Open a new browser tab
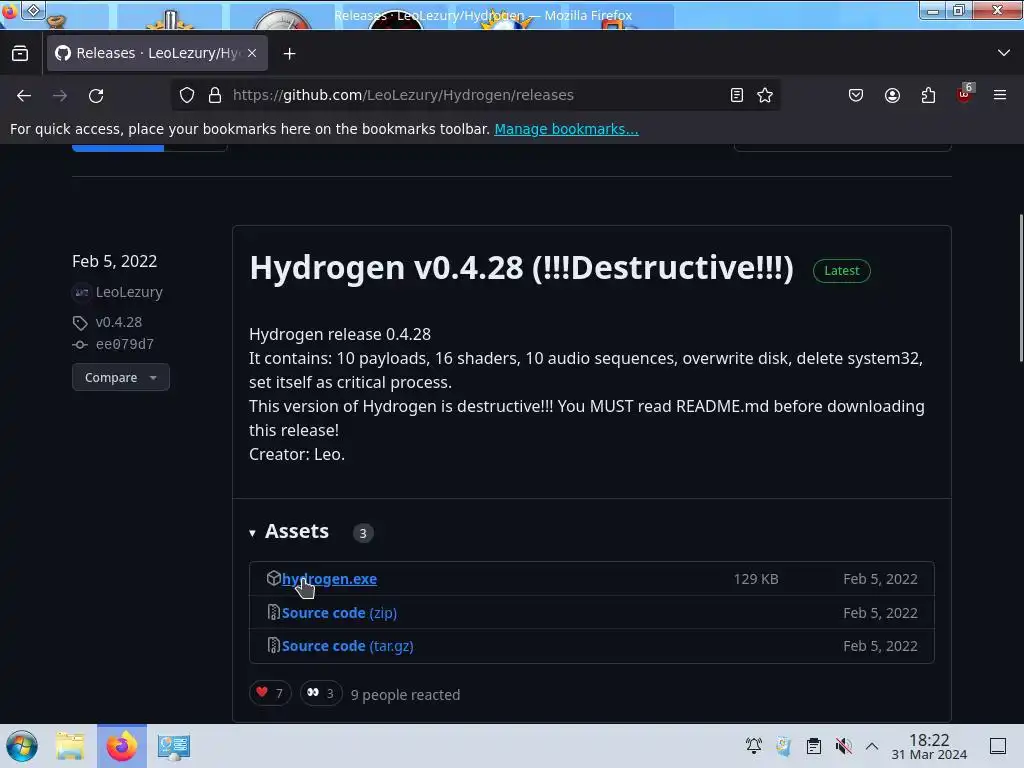 (289, 54)
